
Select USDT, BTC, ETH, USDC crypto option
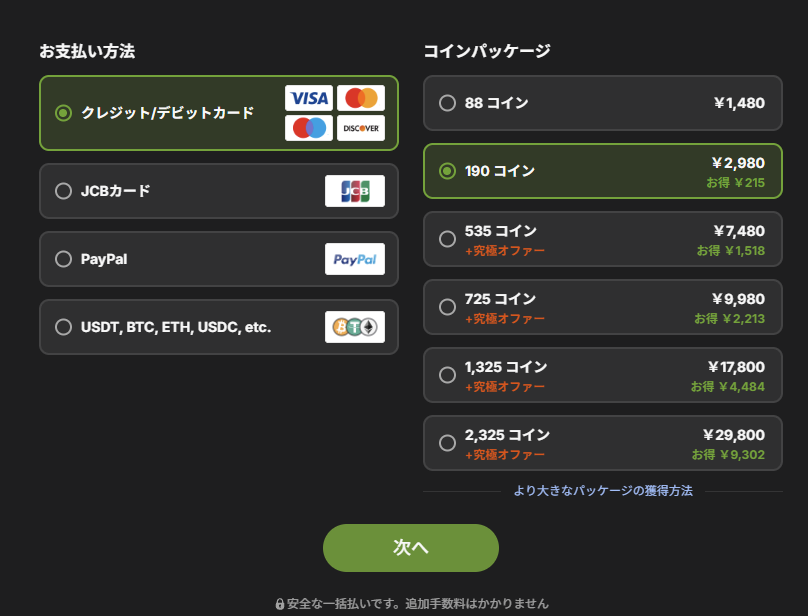point(218,327)
